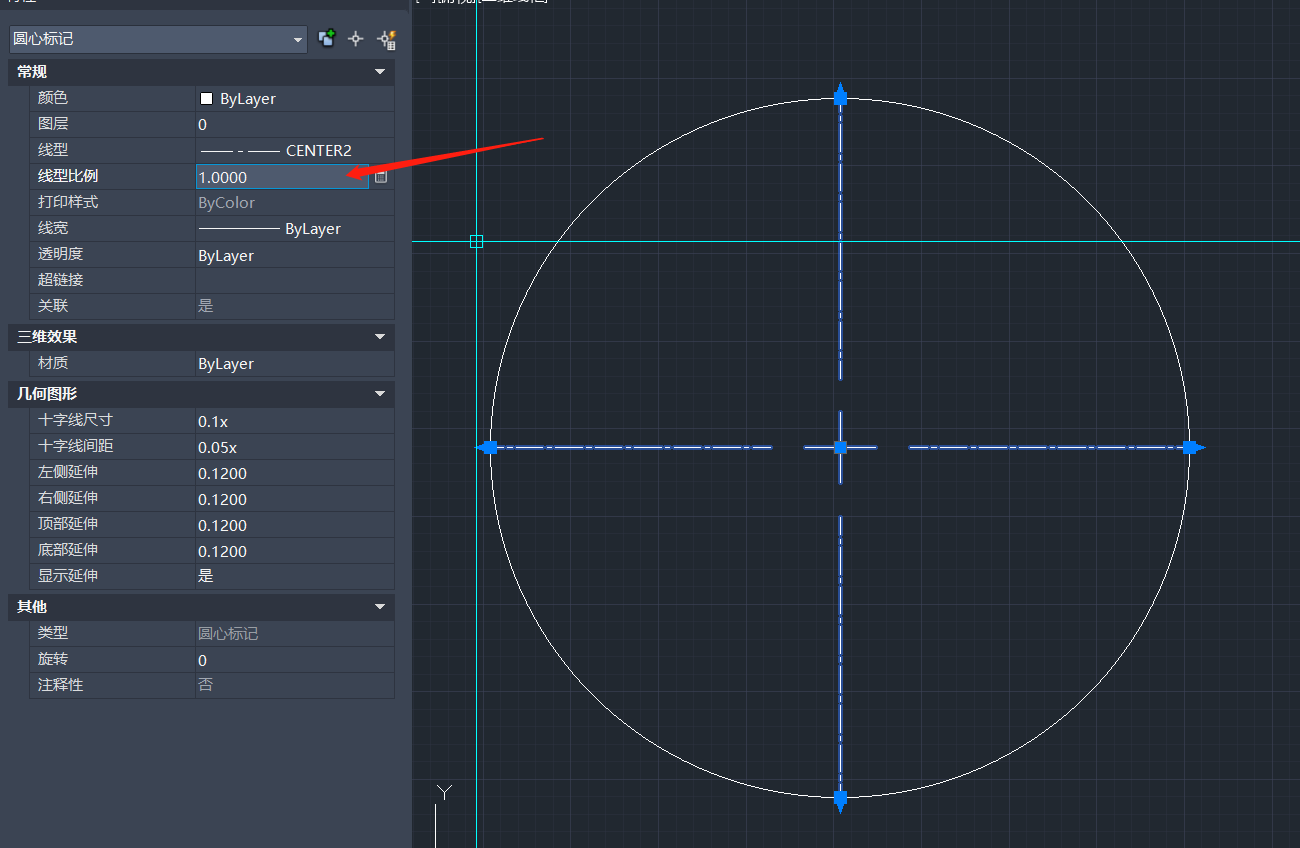Open the Quick Select icon
Screen dimensions: 1300x848
pyautogui.click(x=386, y=39)
